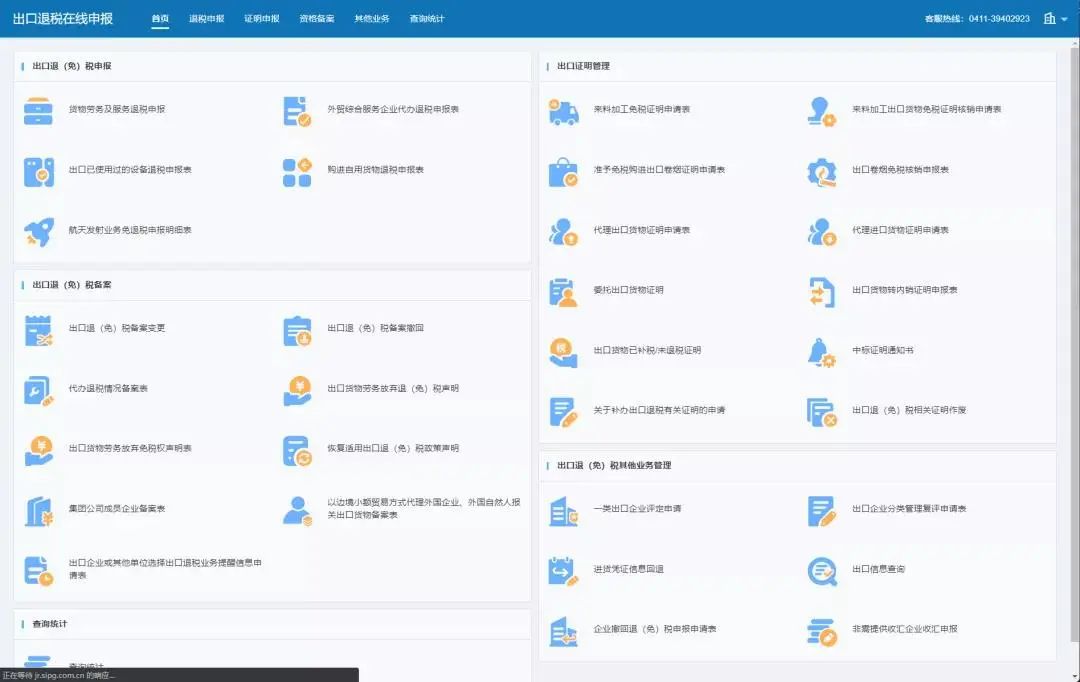Open 恢复适用出口退（免）税政策声明 icon
This screenshot has height=682, width=1080.
297,451
